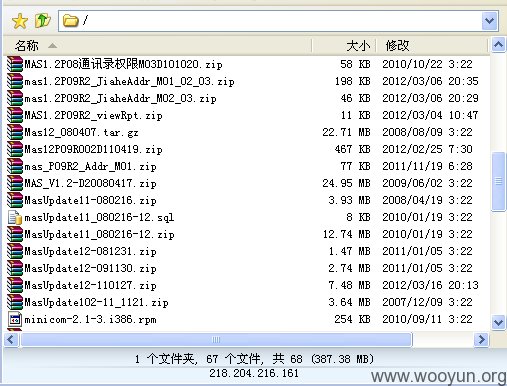
Task: Select icon of mas1.2P09R2_JiaheAddr_M01_02_03.zip
Action: tap(15, 81)
